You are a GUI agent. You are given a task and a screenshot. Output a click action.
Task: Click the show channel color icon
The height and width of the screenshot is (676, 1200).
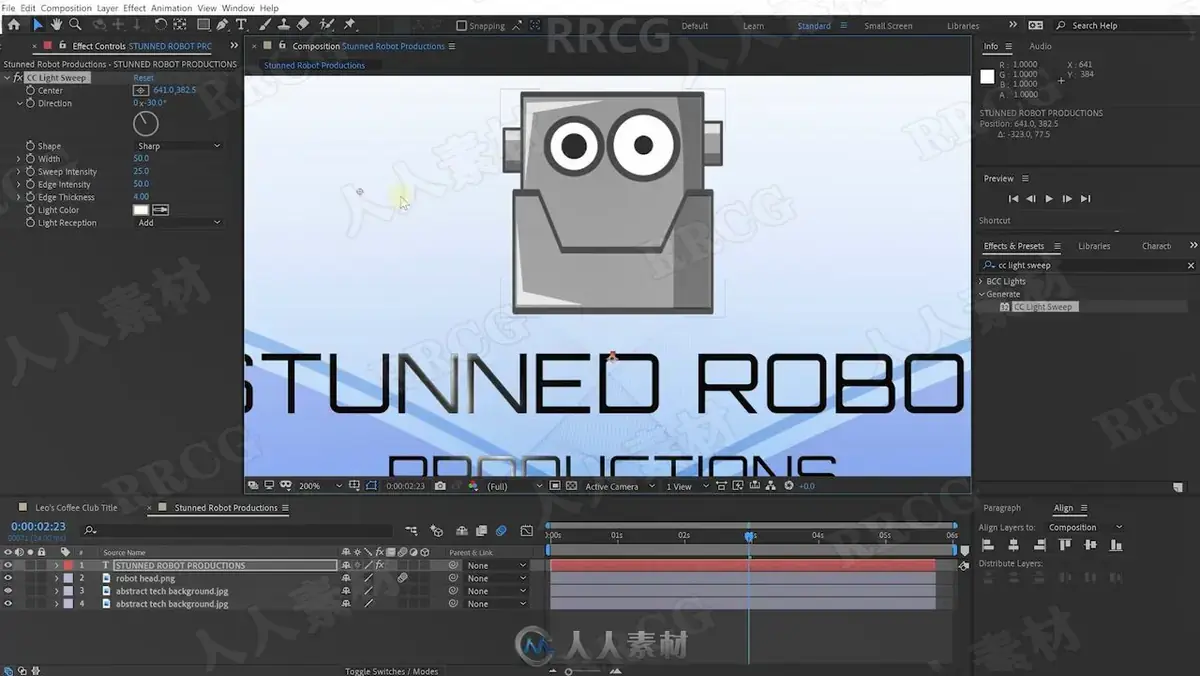pos(472,486)
